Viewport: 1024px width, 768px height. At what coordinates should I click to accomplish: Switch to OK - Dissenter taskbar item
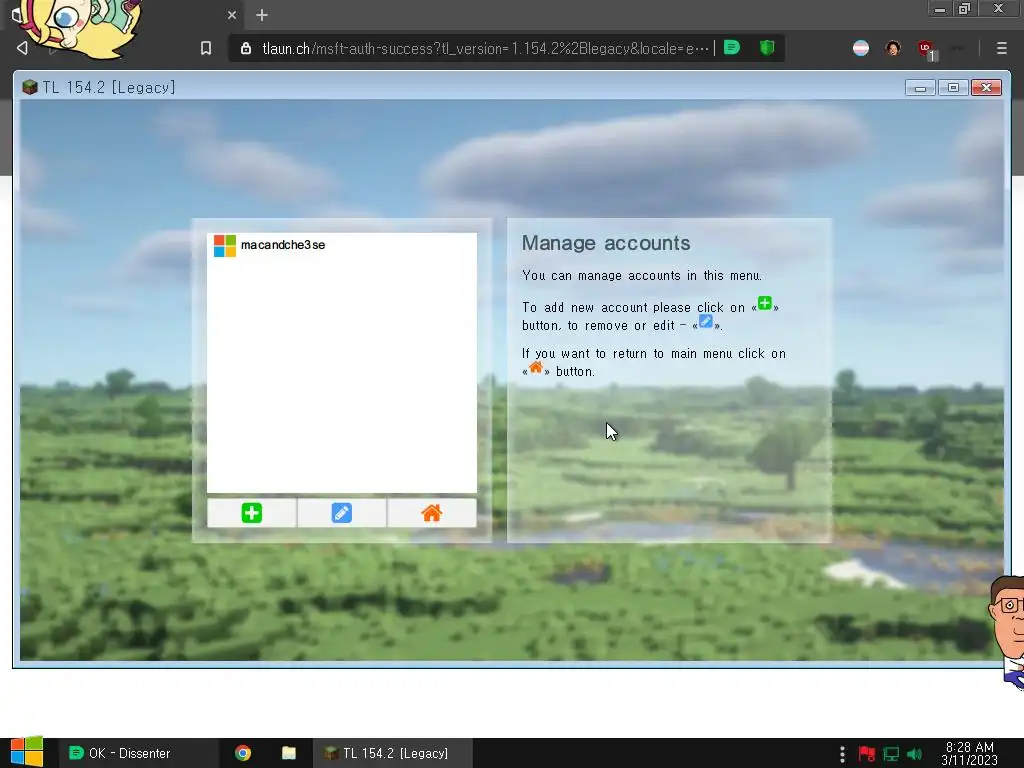pyautogui.click(x=138, y=753)
